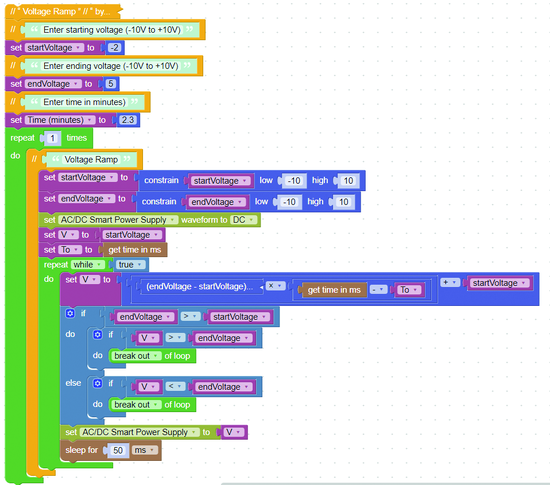550x485 pixels.
Task: Click the collapsed Voltage Ramp comment block header
Action: (x=63, y=12)
